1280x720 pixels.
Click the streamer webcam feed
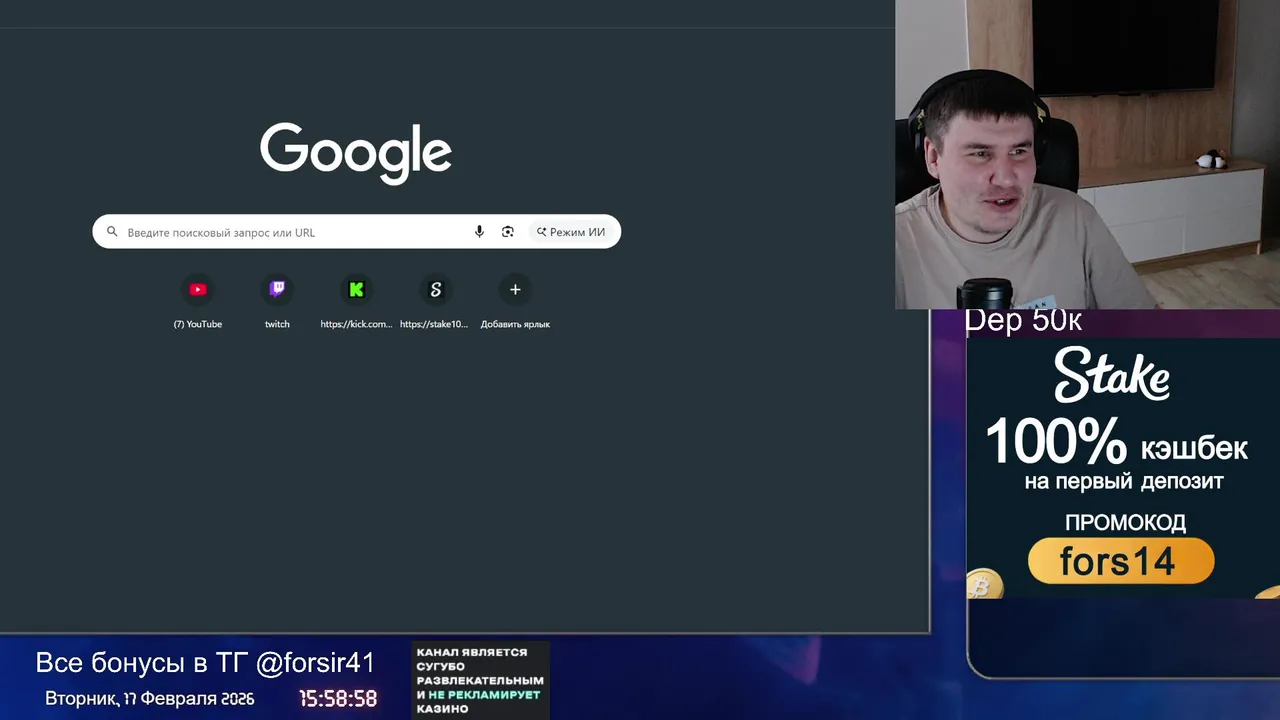(1087, 154)
